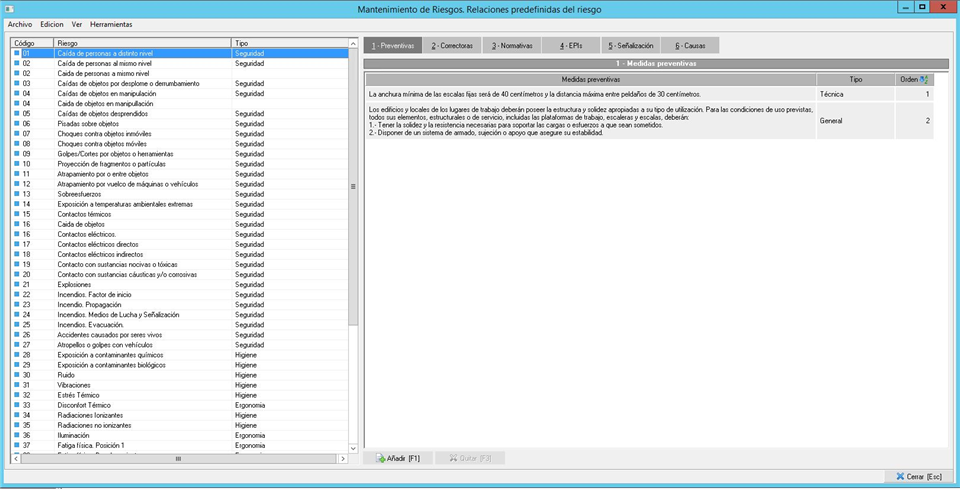960x489 pixels.
Task: Click the Orden column sort icon
Action: [924, 80]
